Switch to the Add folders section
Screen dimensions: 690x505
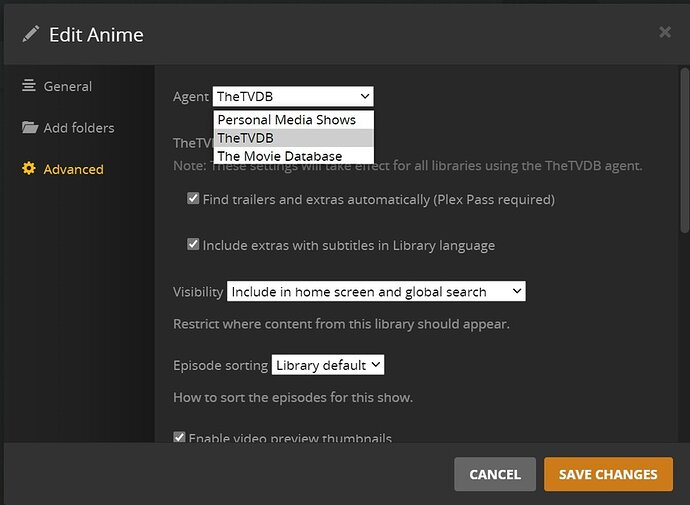tap(79, 128)
